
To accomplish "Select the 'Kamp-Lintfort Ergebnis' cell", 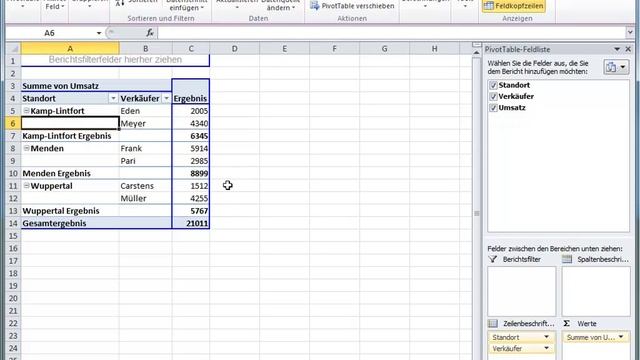I will tap(70, 136).
